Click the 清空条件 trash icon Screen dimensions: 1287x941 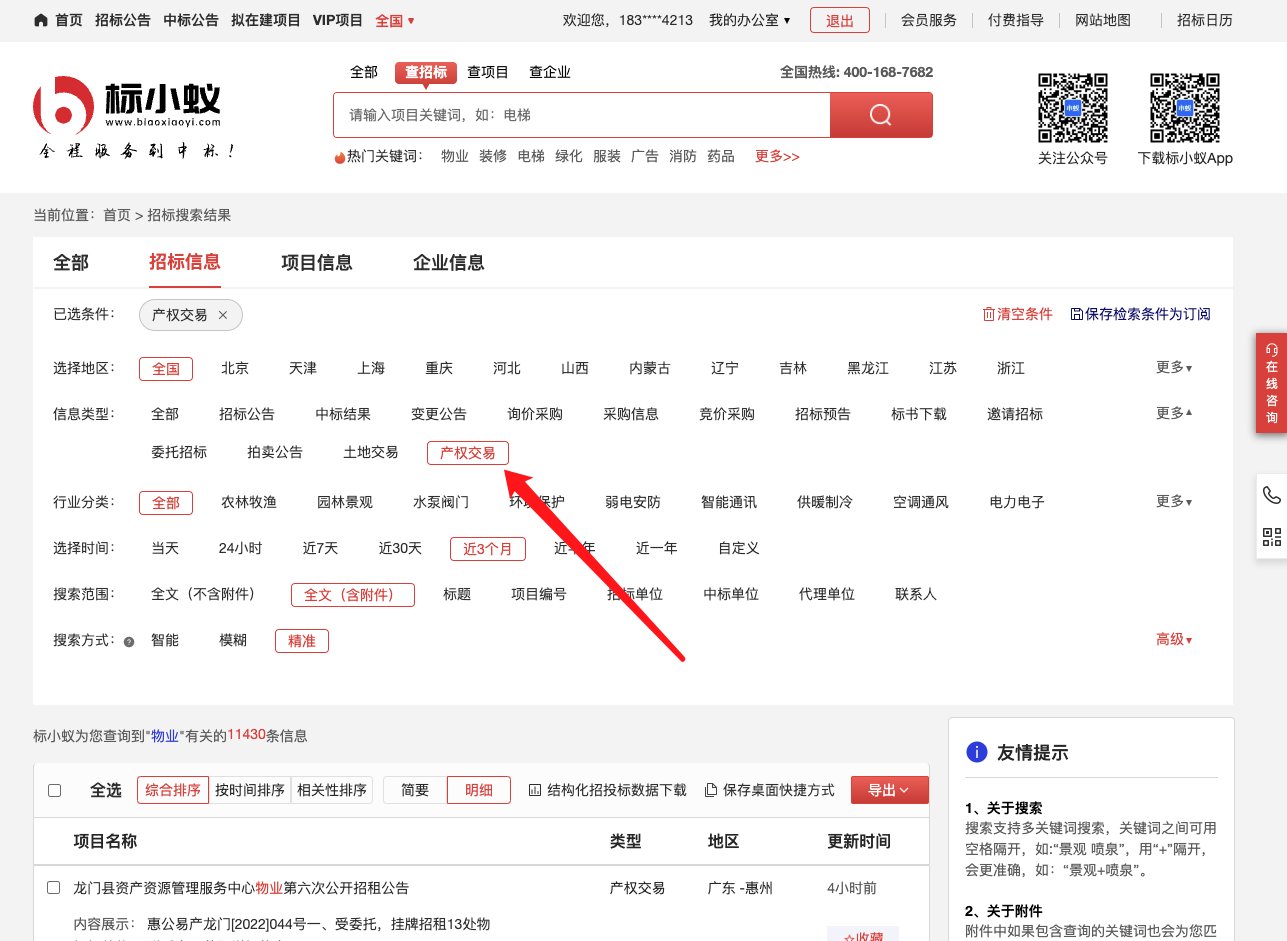(988, 314)
